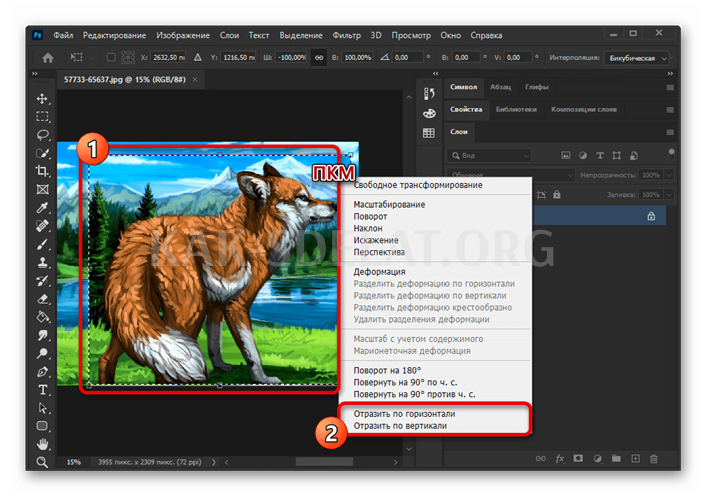Select the Rectangular Marquee tool

pos(42,117)
